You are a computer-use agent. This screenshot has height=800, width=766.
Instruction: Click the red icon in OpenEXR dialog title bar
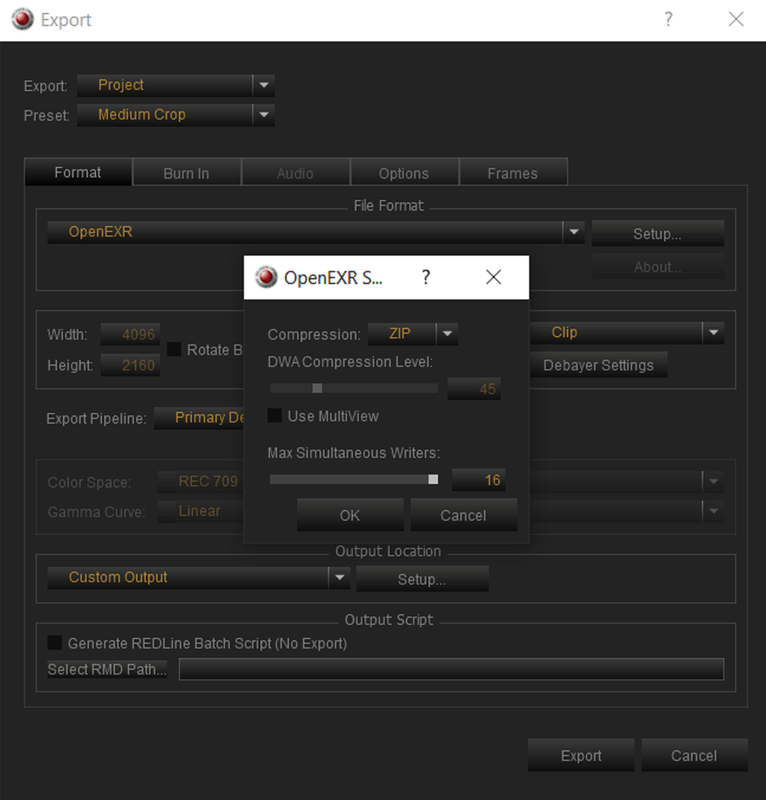266,277
